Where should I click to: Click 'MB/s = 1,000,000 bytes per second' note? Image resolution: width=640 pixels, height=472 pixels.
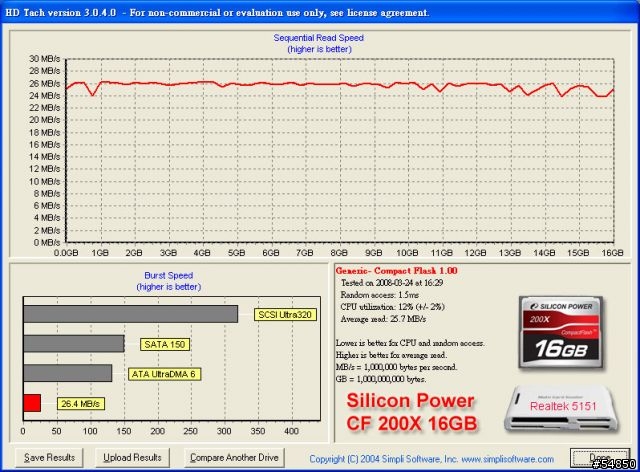(x=396, y=367)
